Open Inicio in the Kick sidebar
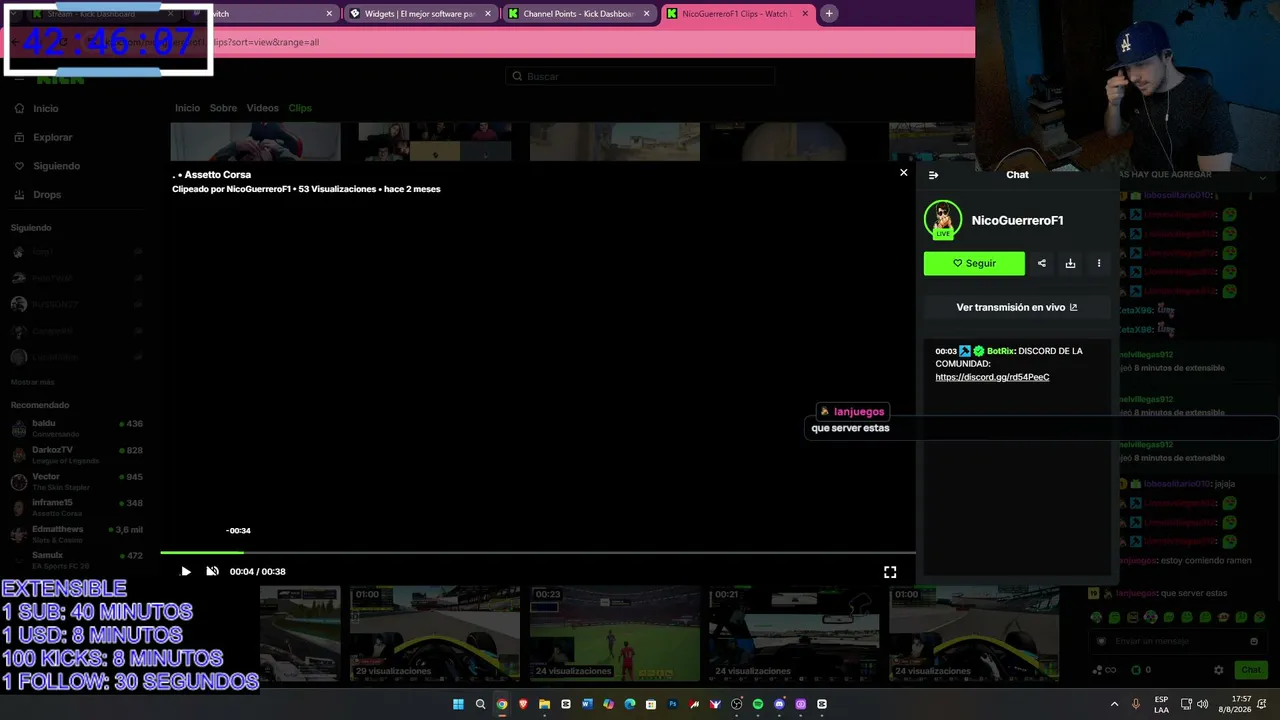 [x=45, y=108]
